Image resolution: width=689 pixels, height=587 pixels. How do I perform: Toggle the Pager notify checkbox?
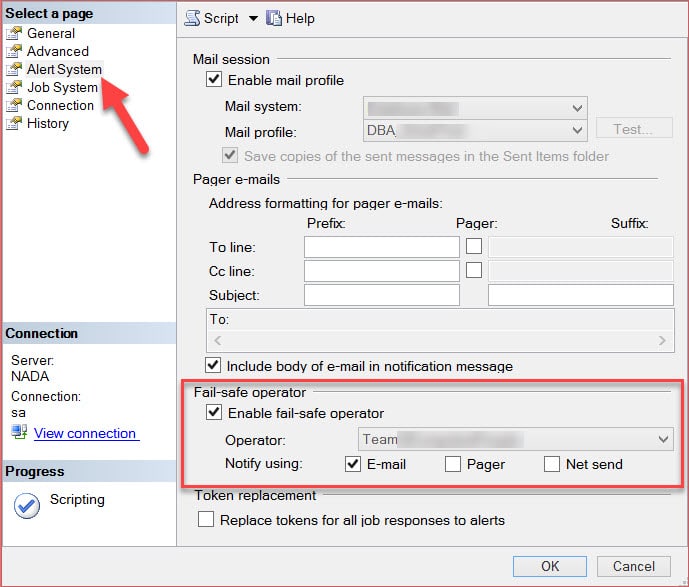(x=453, y=464)
